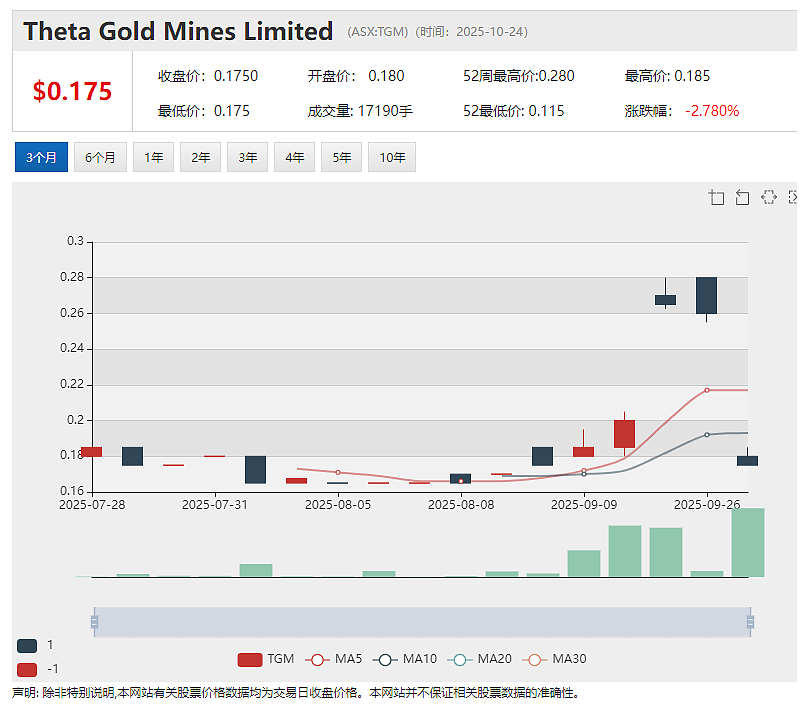Image resolution: width=808 pixels, height=722 pixels.
Task: Show the 10年 range tab
Action: click(392, 157)
